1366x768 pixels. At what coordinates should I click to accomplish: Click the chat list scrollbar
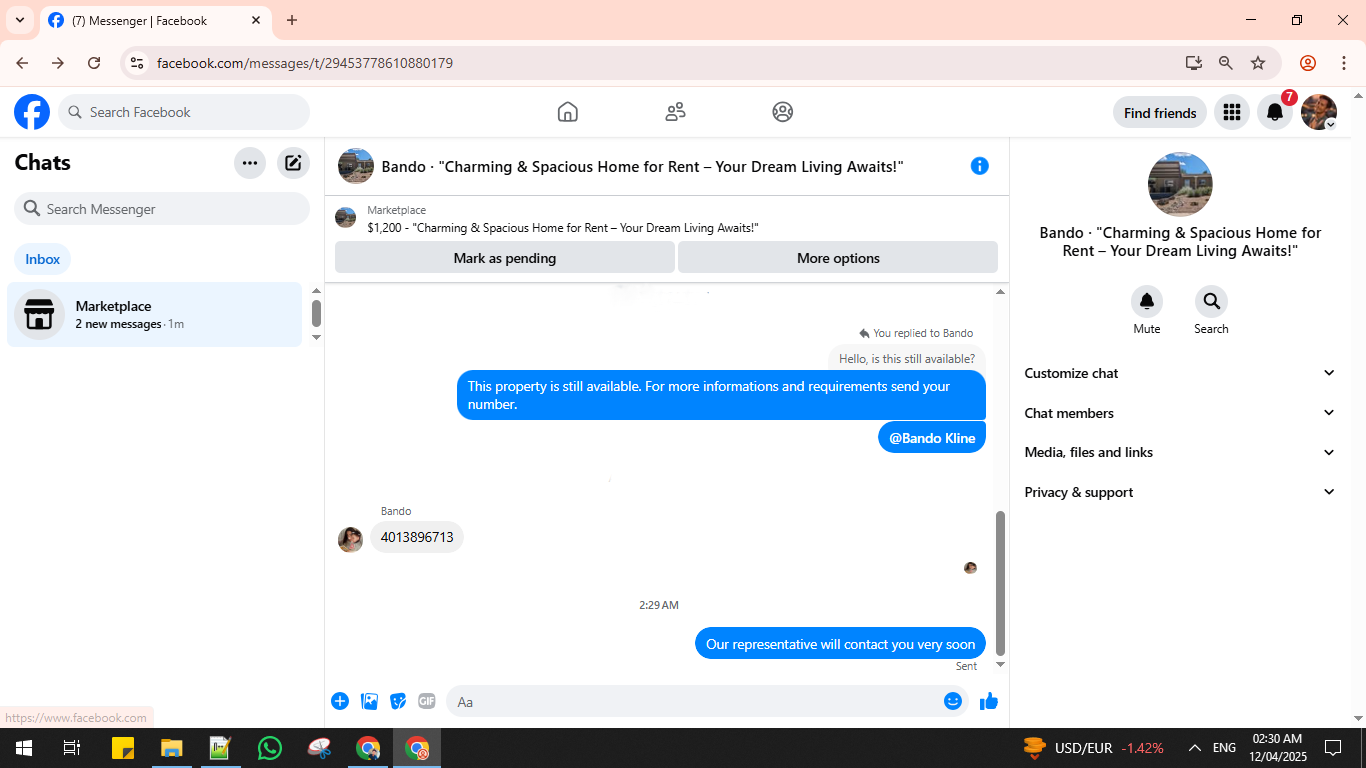tap(316, 313)
